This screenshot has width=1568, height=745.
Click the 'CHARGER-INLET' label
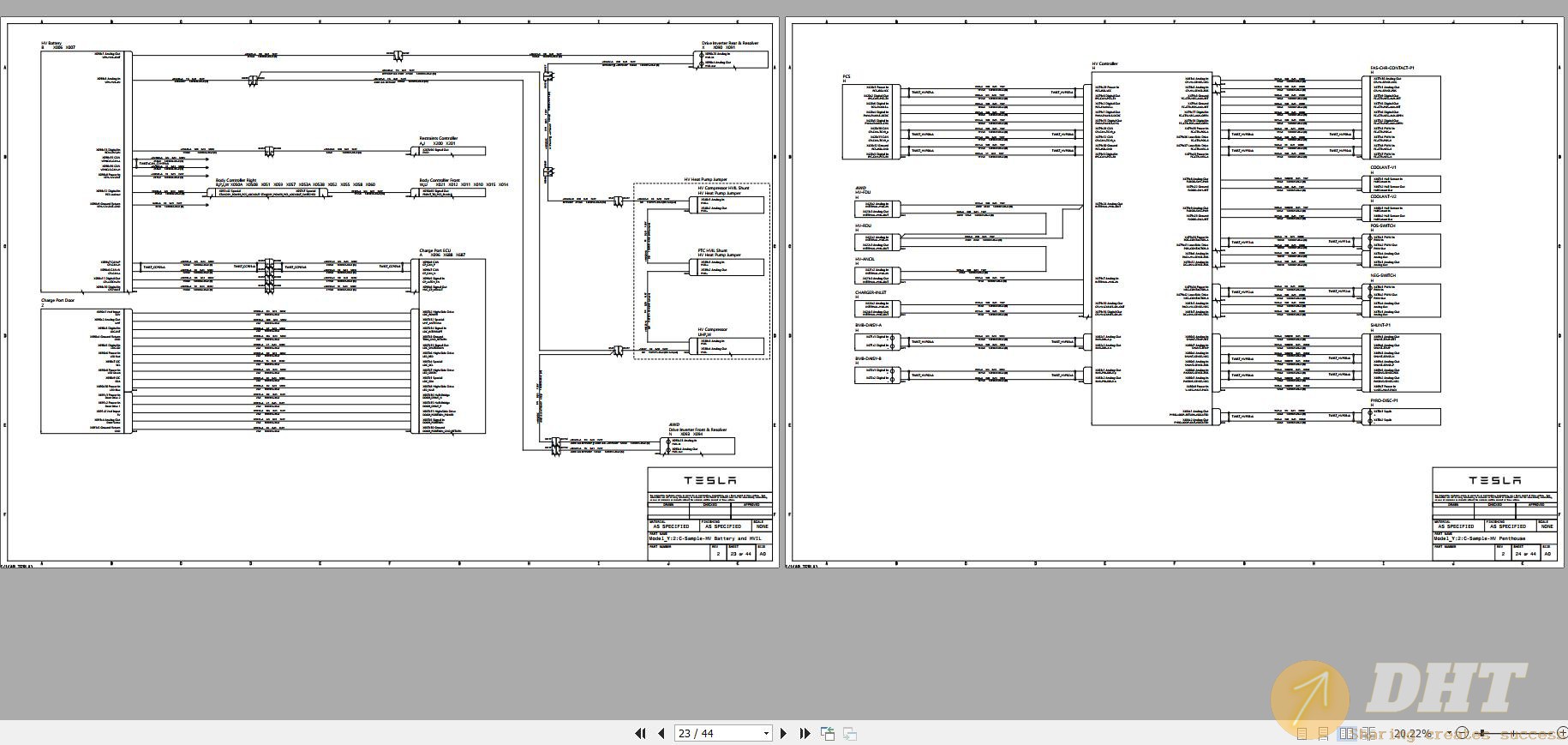(871, 292)
